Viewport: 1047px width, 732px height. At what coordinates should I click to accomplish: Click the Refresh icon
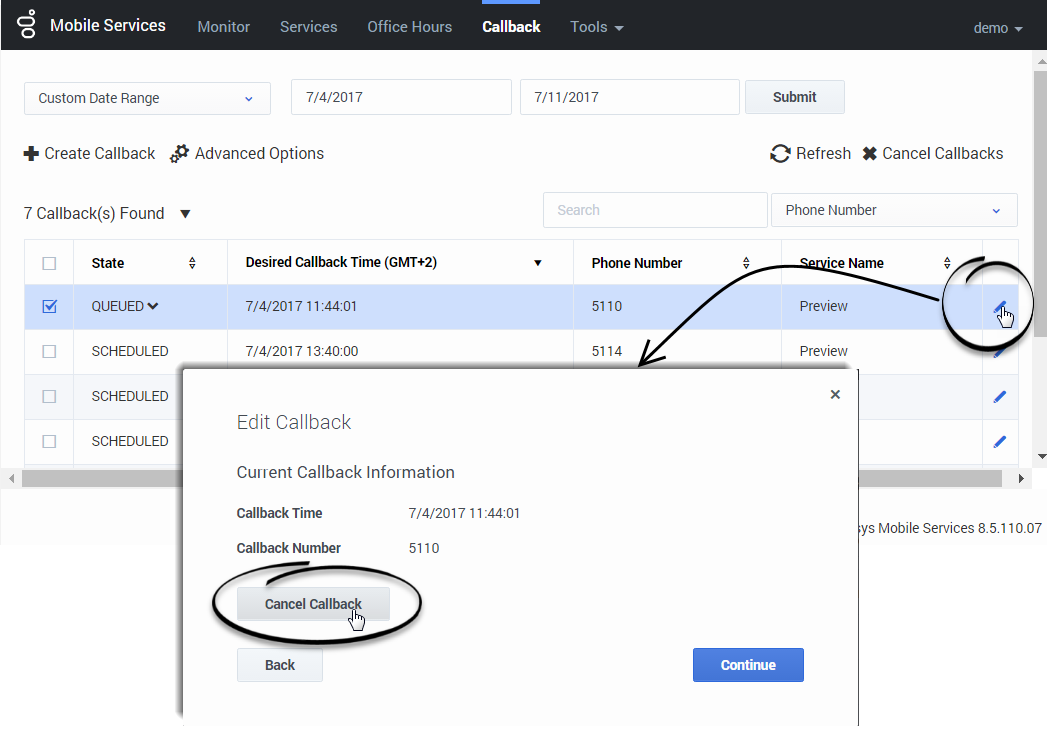coord(780,154)
